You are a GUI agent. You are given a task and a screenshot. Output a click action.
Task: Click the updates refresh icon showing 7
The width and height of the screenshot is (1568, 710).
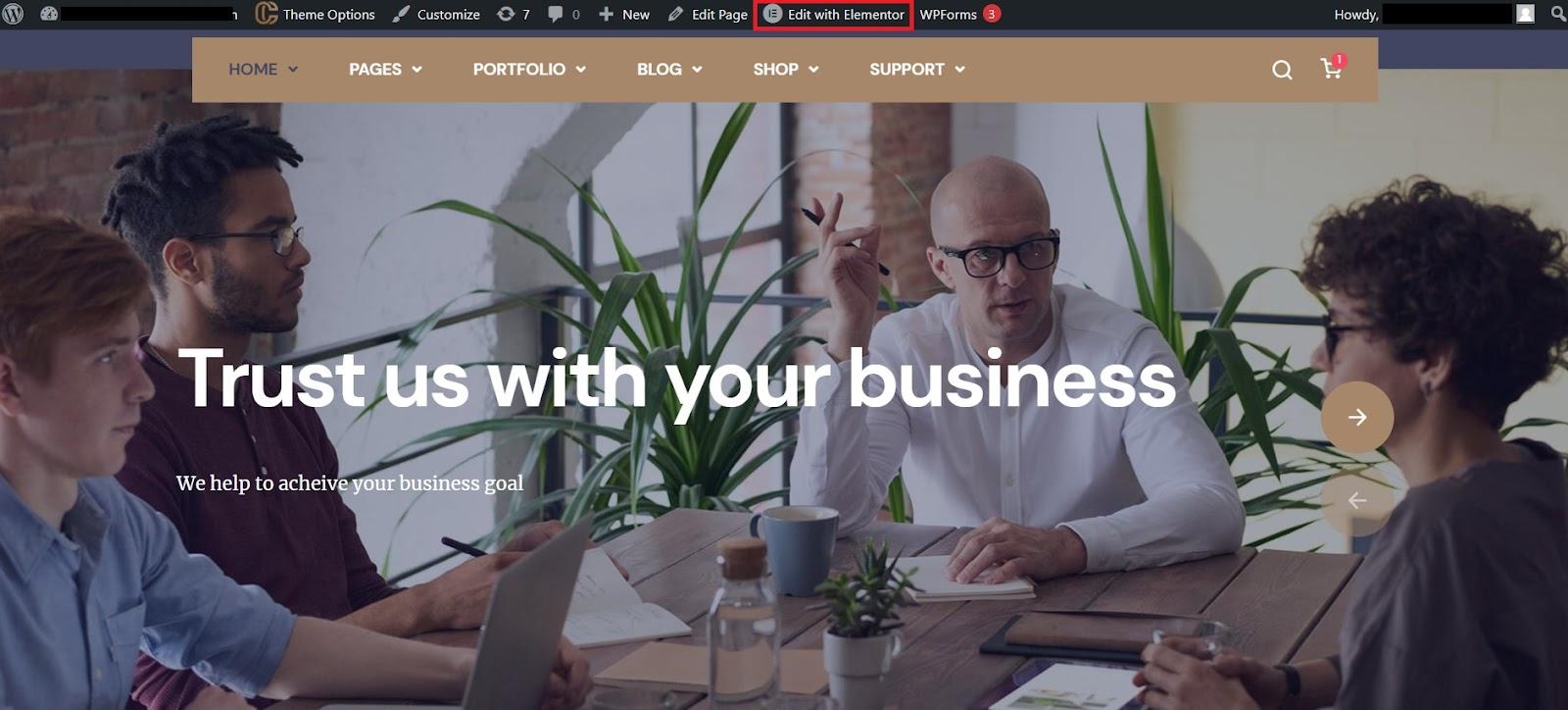pos(506,14)
